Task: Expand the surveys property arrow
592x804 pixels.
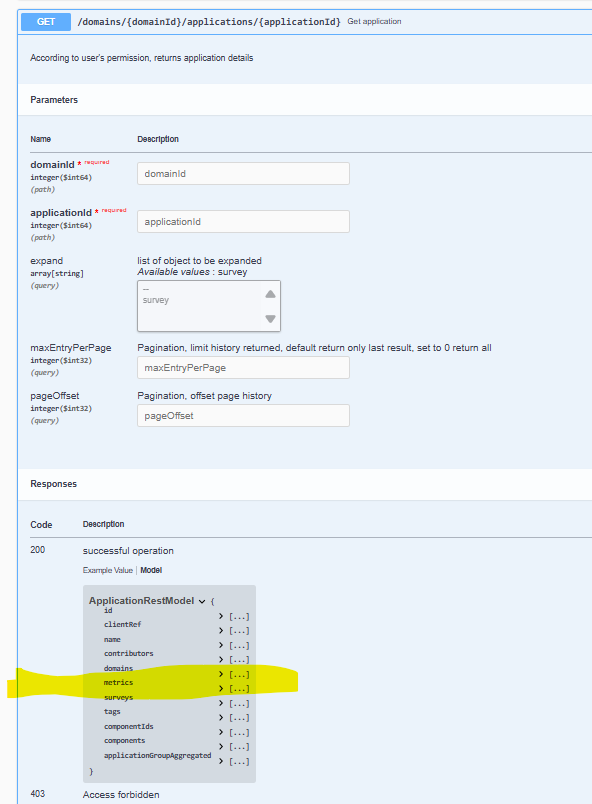Action: pyautogui.click(x=221, y=703)
